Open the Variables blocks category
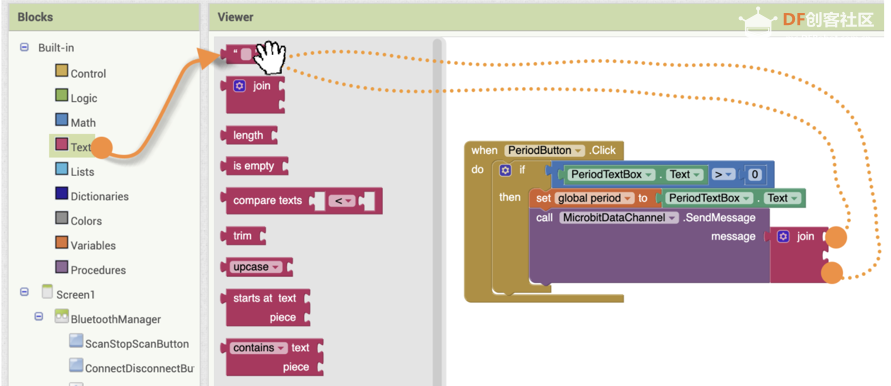Image resolution: width=891 pixels, height=386 pixels. tap(93, 245)
